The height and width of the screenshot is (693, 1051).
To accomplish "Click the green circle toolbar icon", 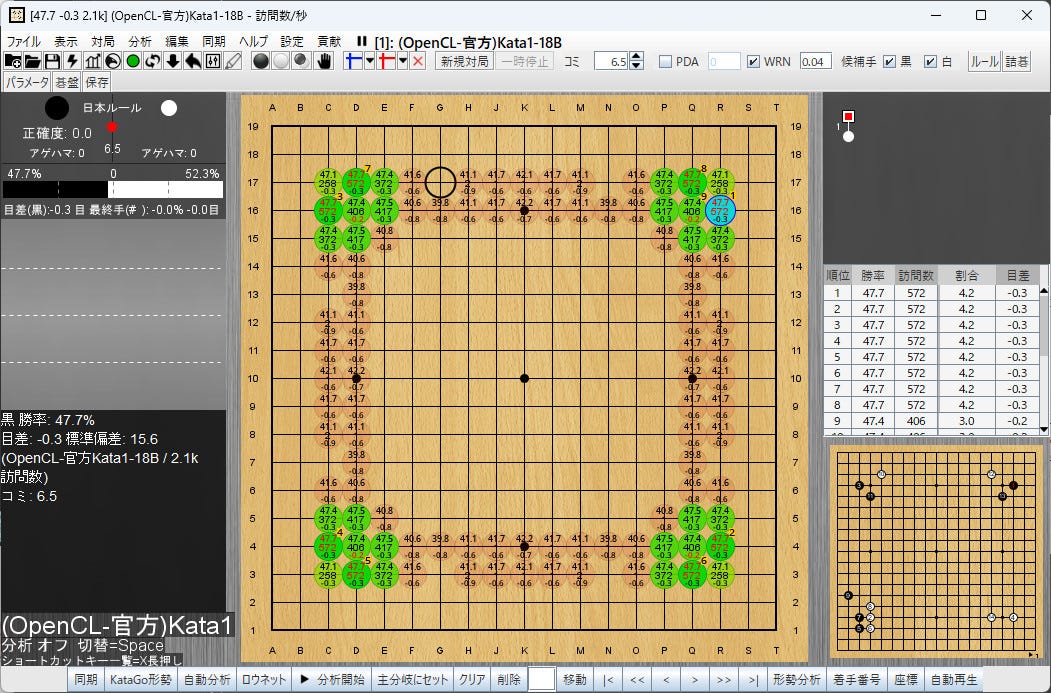I will click(133, 62).
